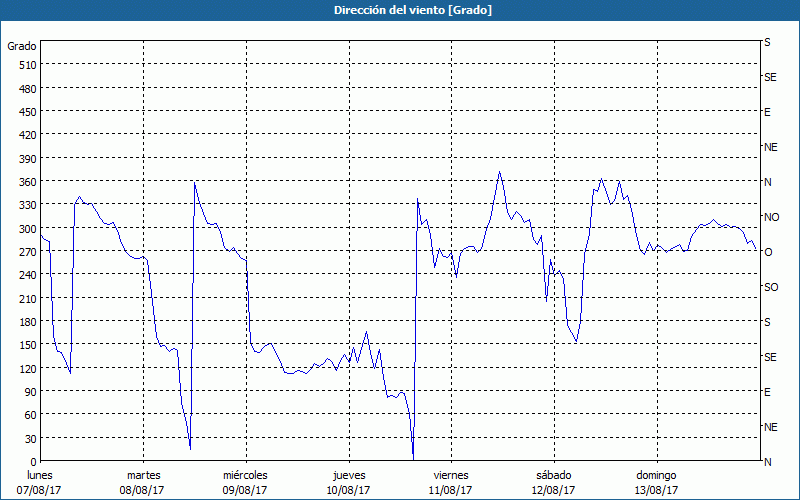Click the topmost 'S' compass label on the right
The image size is (800, 500).
[767, 43]
